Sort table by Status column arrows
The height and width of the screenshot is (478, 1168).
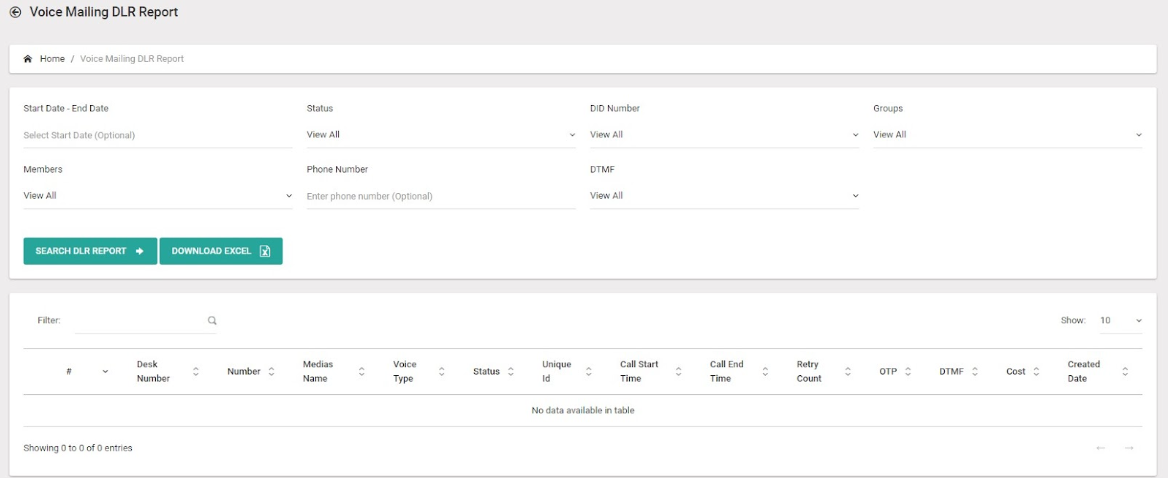[511, 372]
